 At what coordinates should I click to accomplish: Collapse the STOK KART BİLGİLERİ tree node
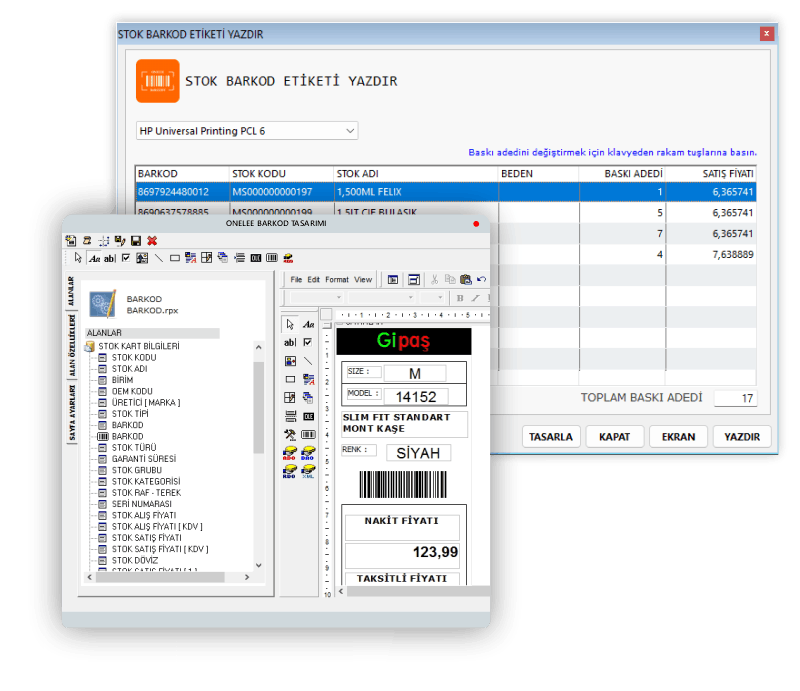pyautogui.click(x=90, y=346)
